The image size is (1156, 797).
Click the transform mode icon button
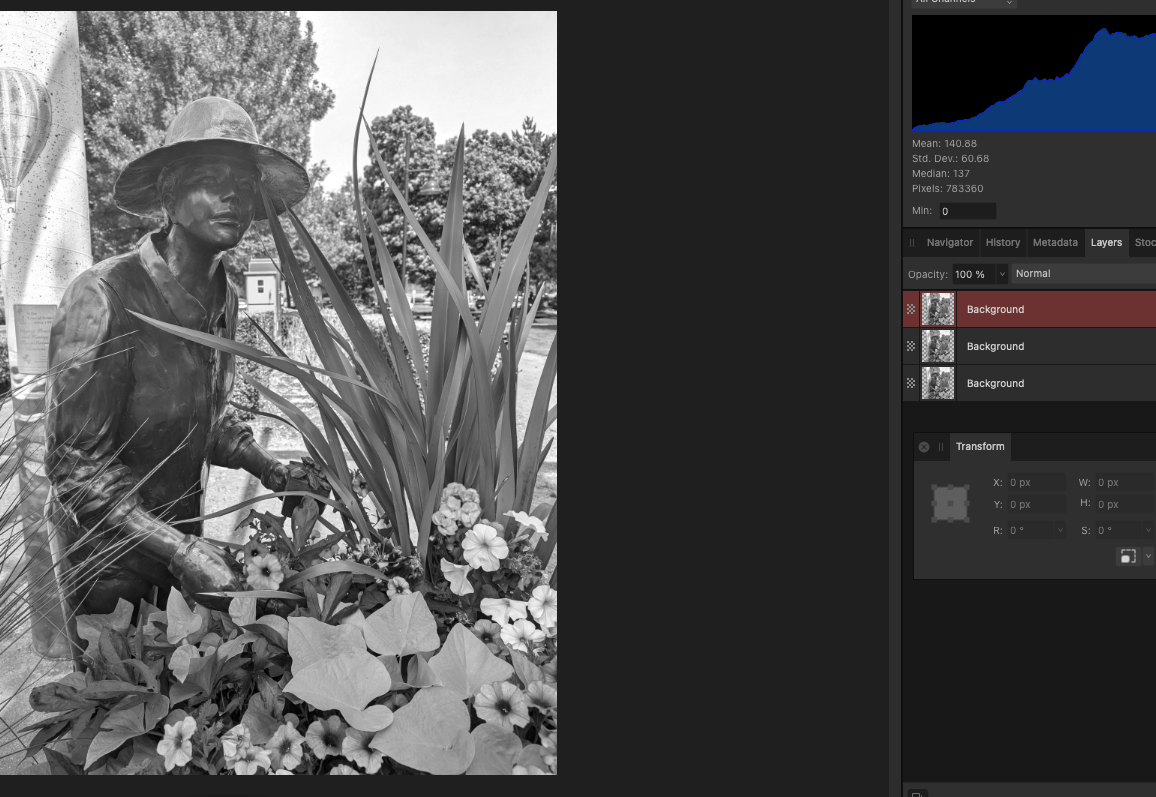[x=1128, y=557]
